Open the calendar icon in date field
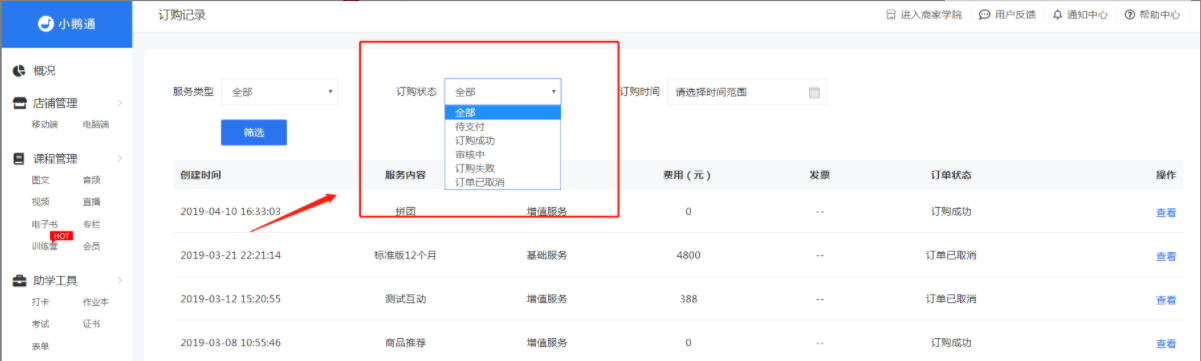The image size is (1201, 361). tap(814, 92)
